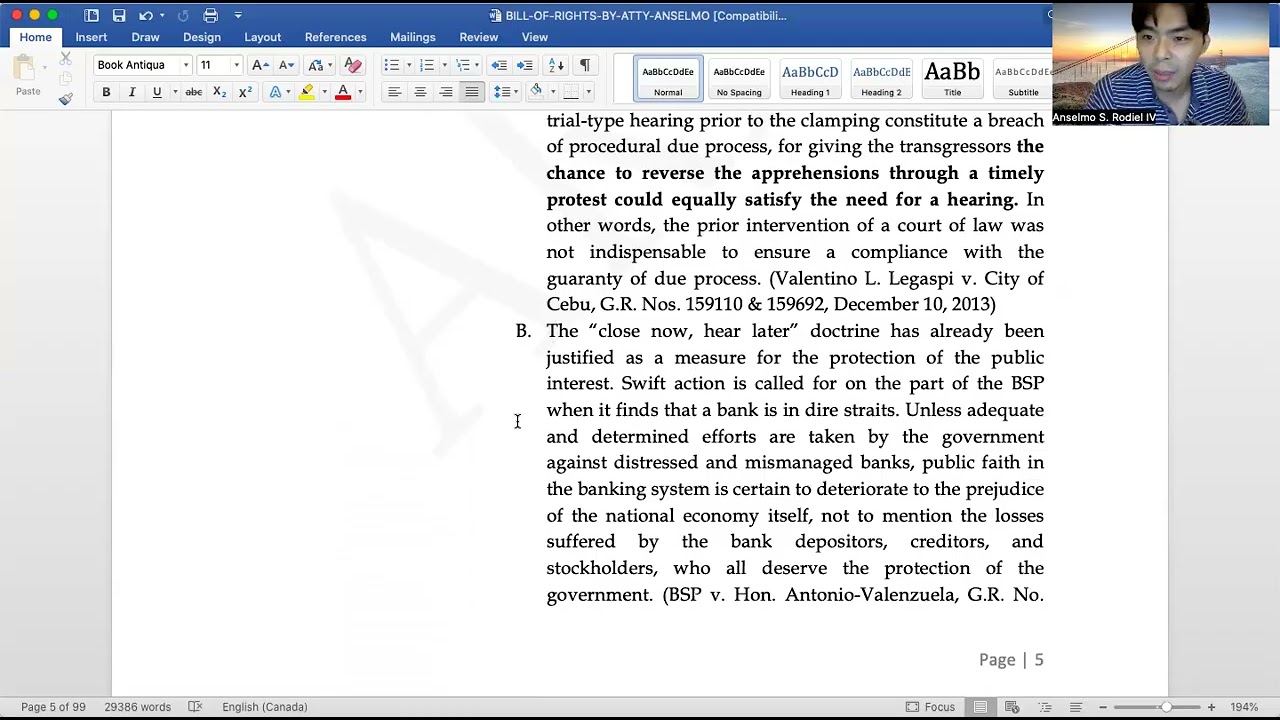
Task: Center align the text
Action: pos(420,92)
